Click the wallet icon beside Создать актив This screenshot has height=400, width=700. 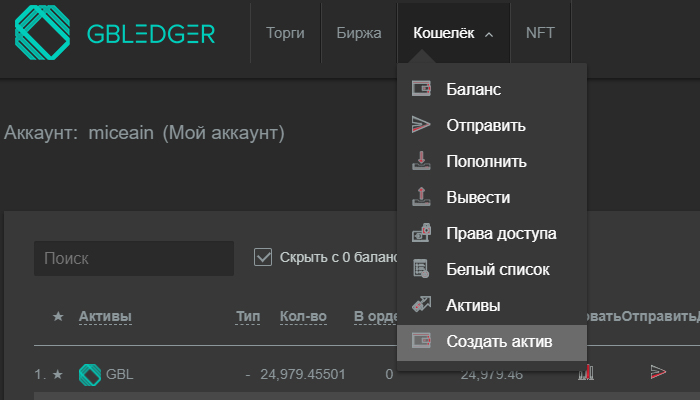tap(421, 341)
